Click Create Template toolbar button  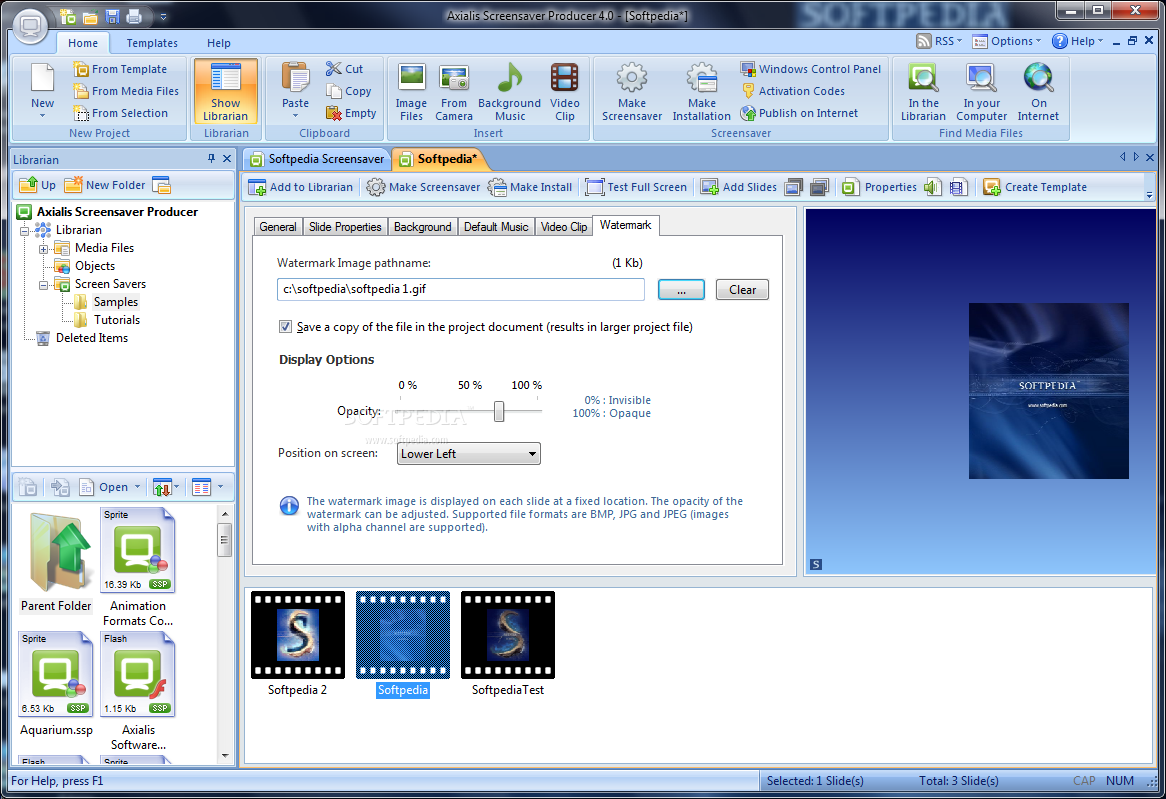(1035, 187)
